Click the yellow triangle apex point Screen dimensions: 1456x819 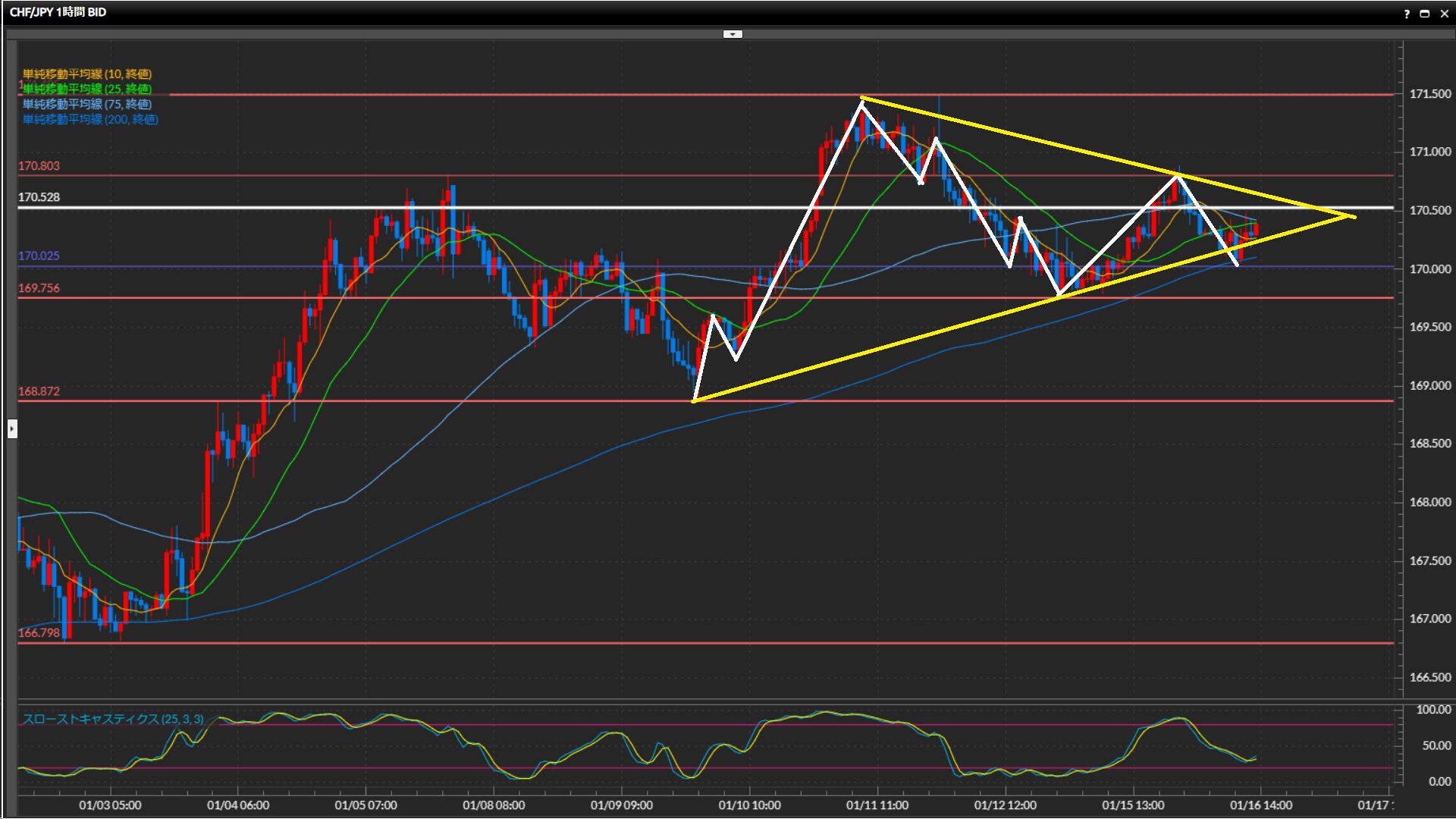point(1354,217)
